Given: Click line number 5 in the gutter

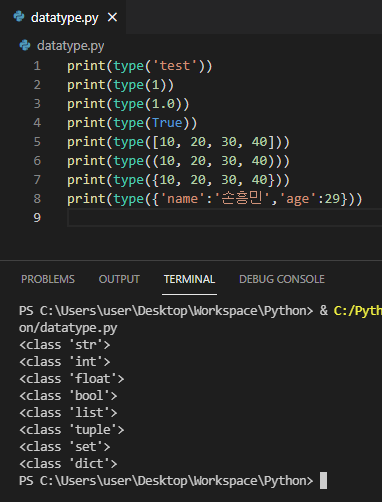Looking at the screenshot, I should coord(37,142).
